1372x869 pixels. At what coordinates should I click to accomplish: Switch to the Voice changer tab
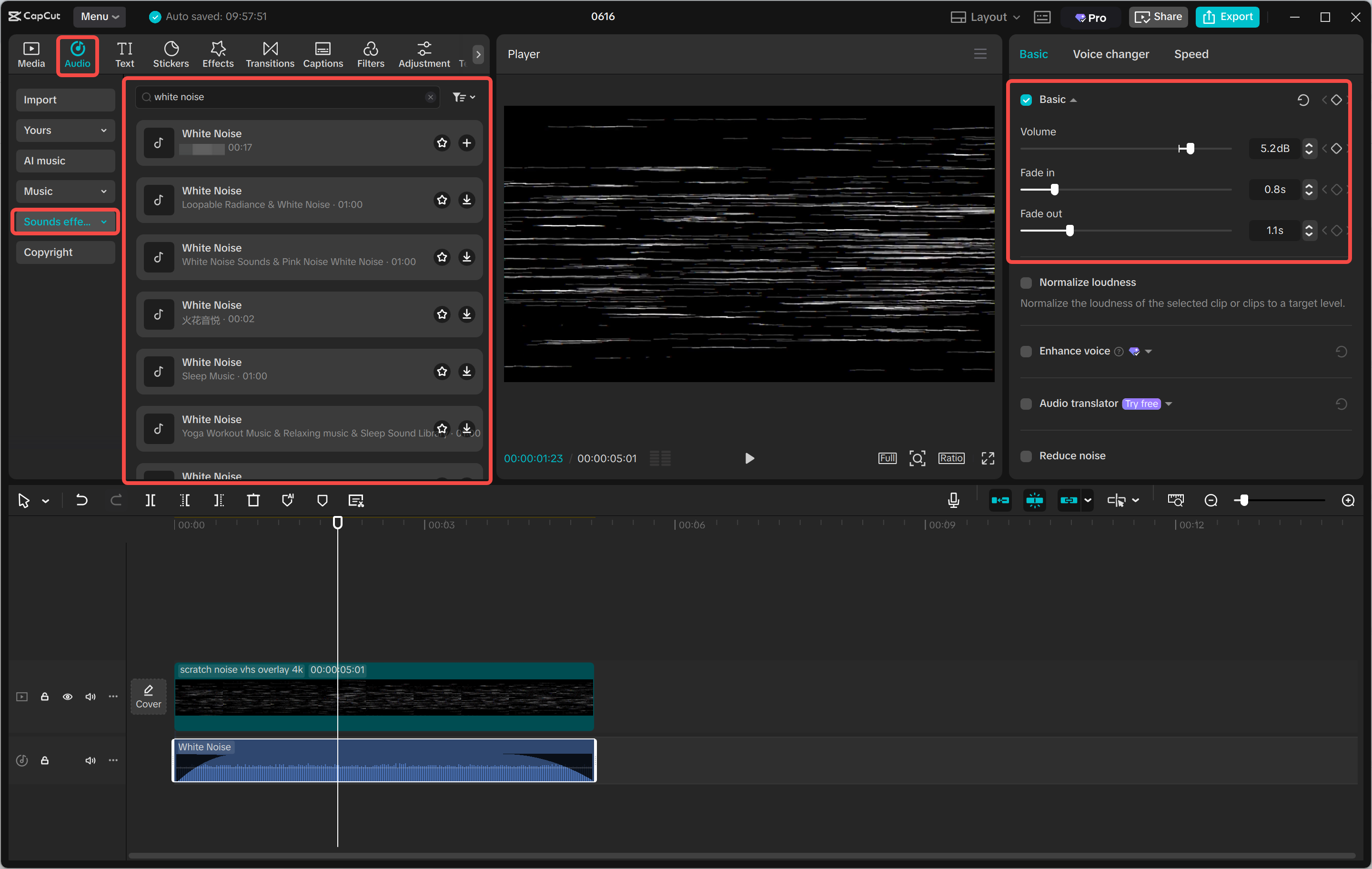(x=1110, y=53)
